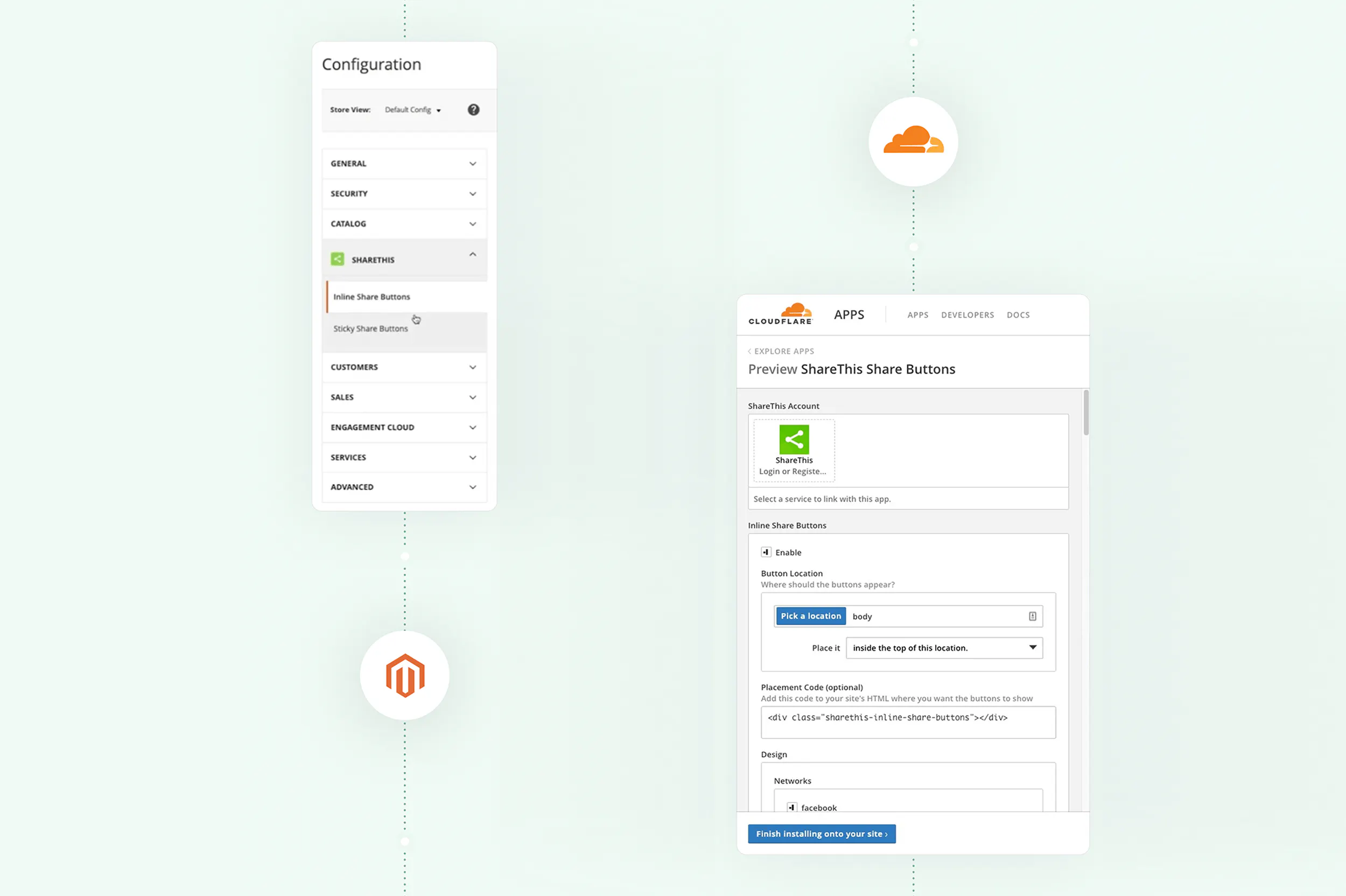The image size is (1346, 896).
Task: Click the Magento logo circle
Action: pyautogui.click(x=404, y=675)
